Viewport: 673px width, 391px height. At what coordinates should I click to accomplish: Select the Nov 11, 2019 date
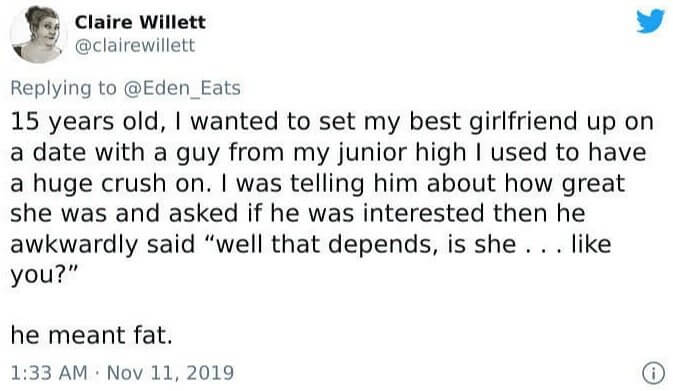coord(170,373)
